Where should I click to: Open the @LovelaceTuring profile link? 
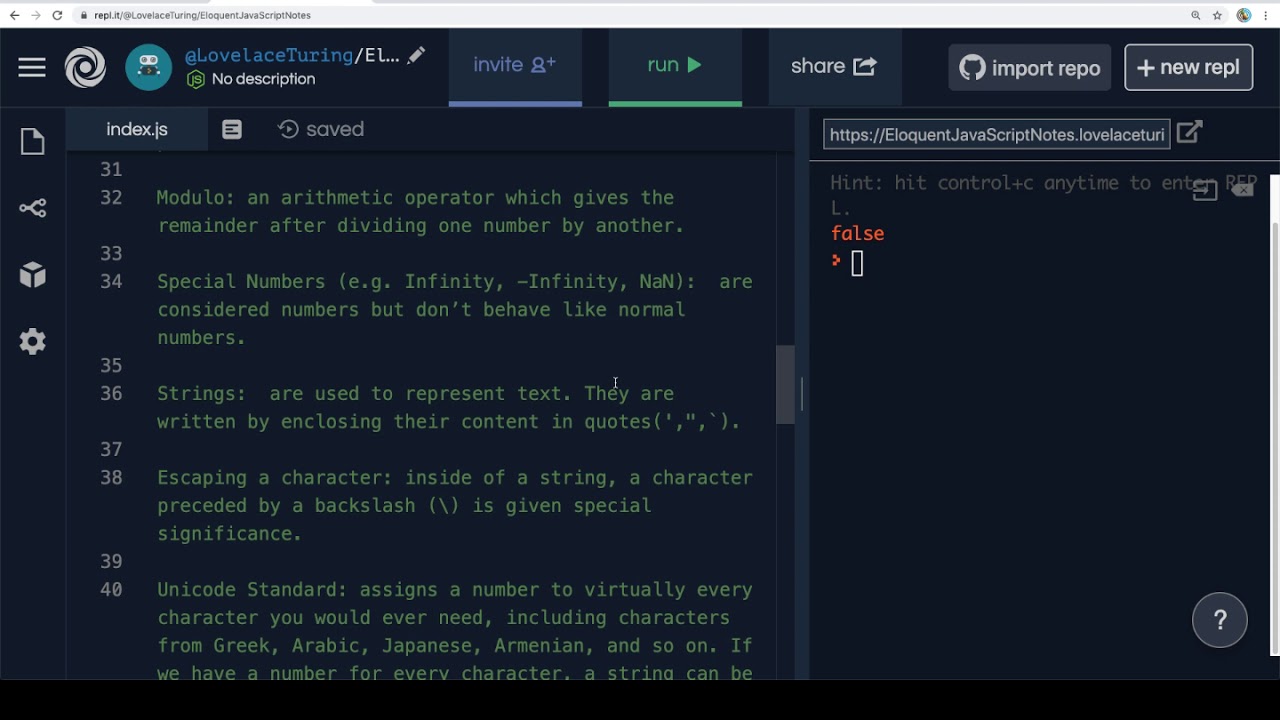[x=269, y=55]
